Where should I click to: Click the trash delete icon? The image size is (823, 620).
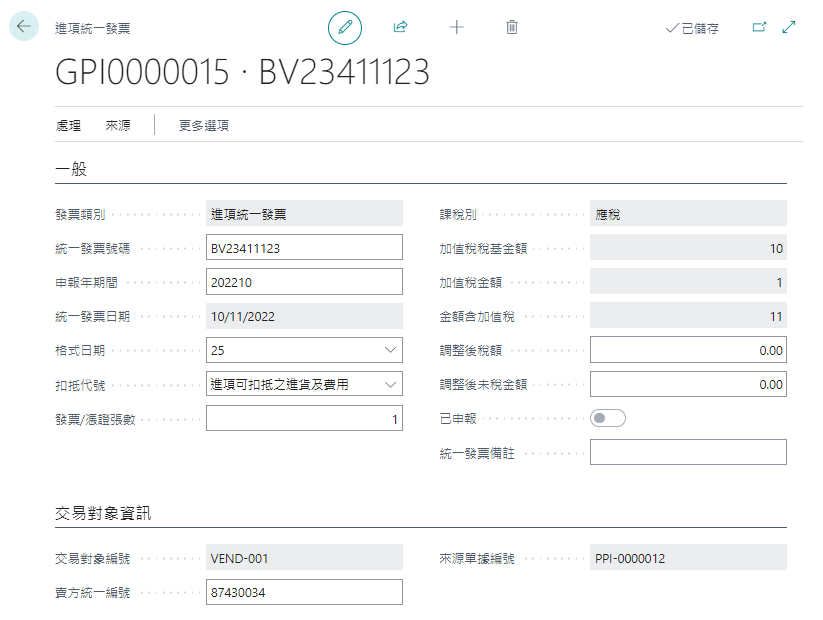pyautogui.click(x=512, y=27)
